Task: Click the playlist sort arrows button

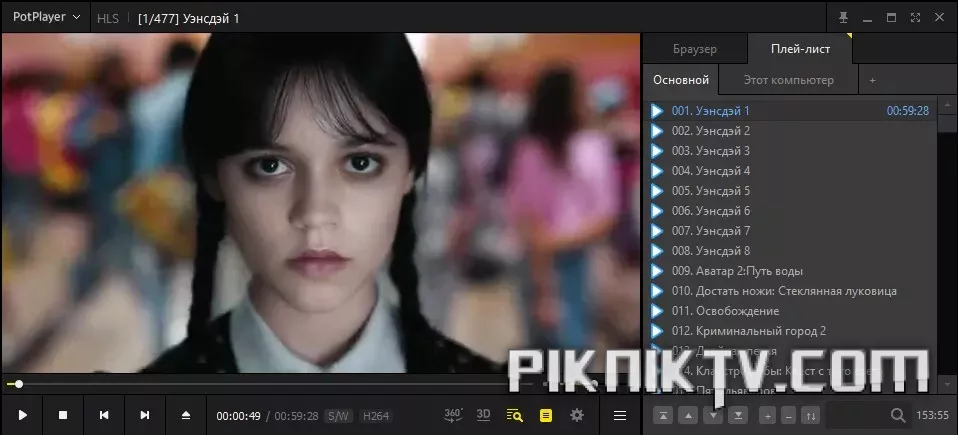Action: pyautogui.click(x=810, y=416)
